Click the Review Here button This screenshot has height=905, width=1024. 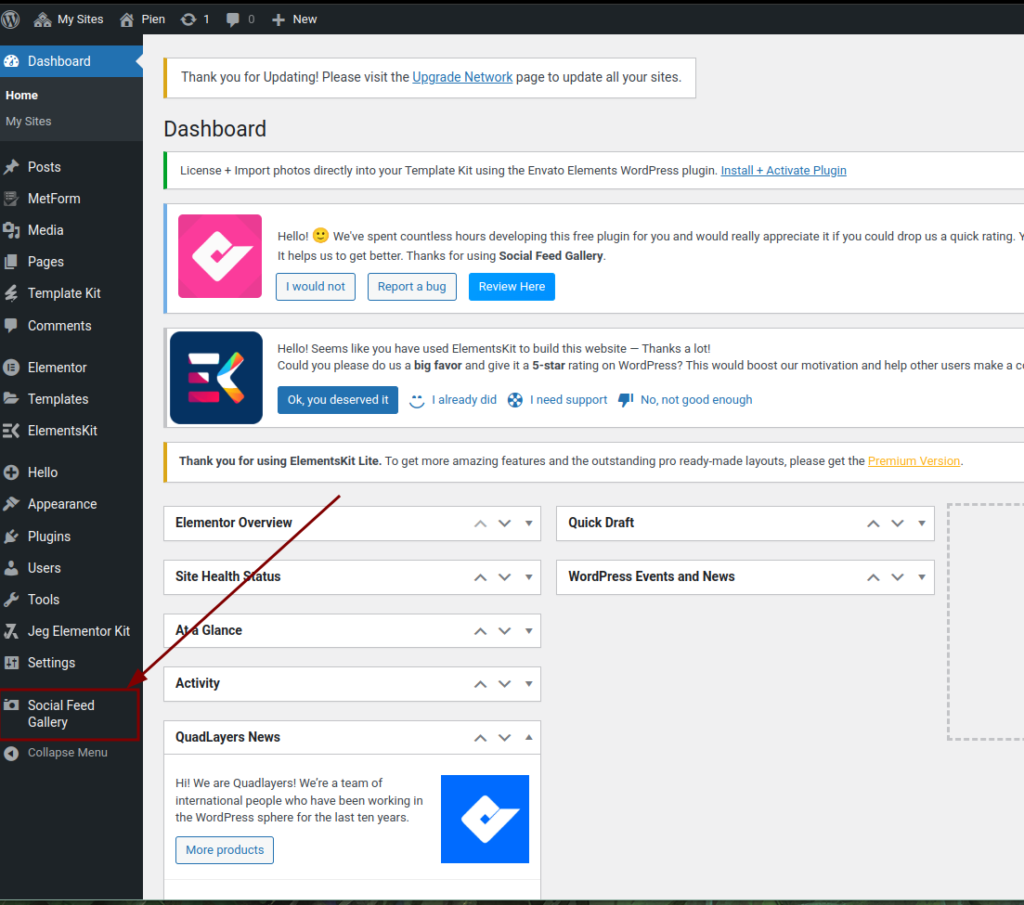click(511, 287)
